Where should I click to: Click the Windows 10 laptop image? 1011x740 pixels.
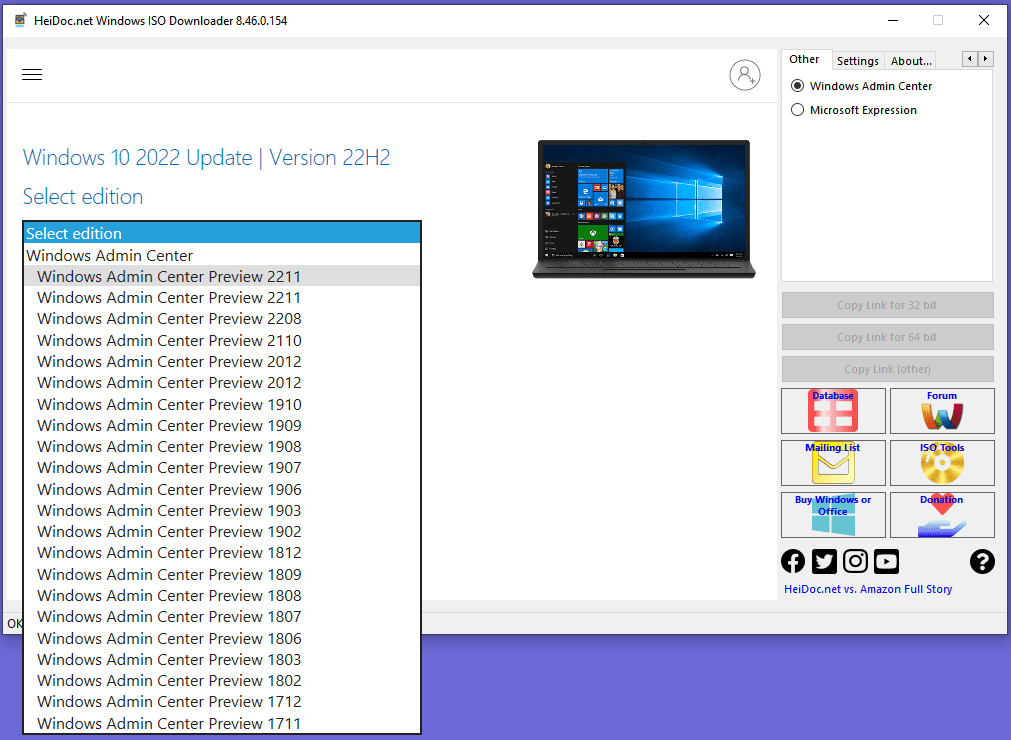[643, 209]
